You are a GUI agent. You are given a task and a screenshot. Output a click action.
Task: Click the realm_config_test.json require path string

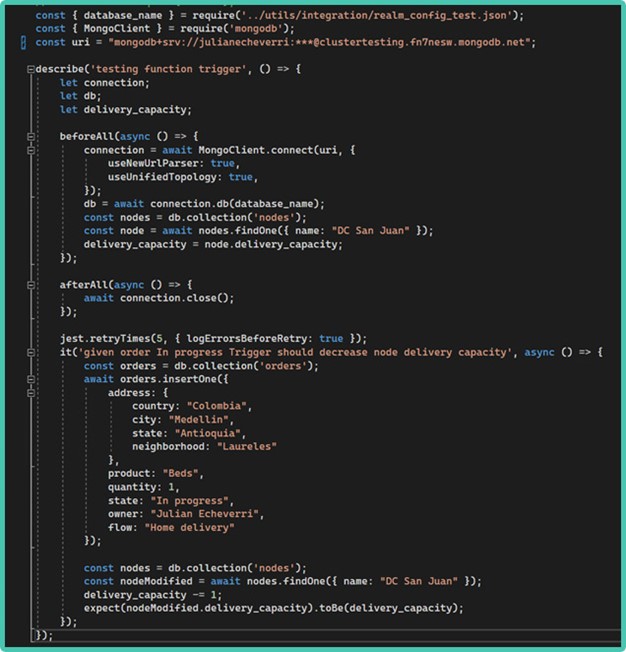click(376, 15)
